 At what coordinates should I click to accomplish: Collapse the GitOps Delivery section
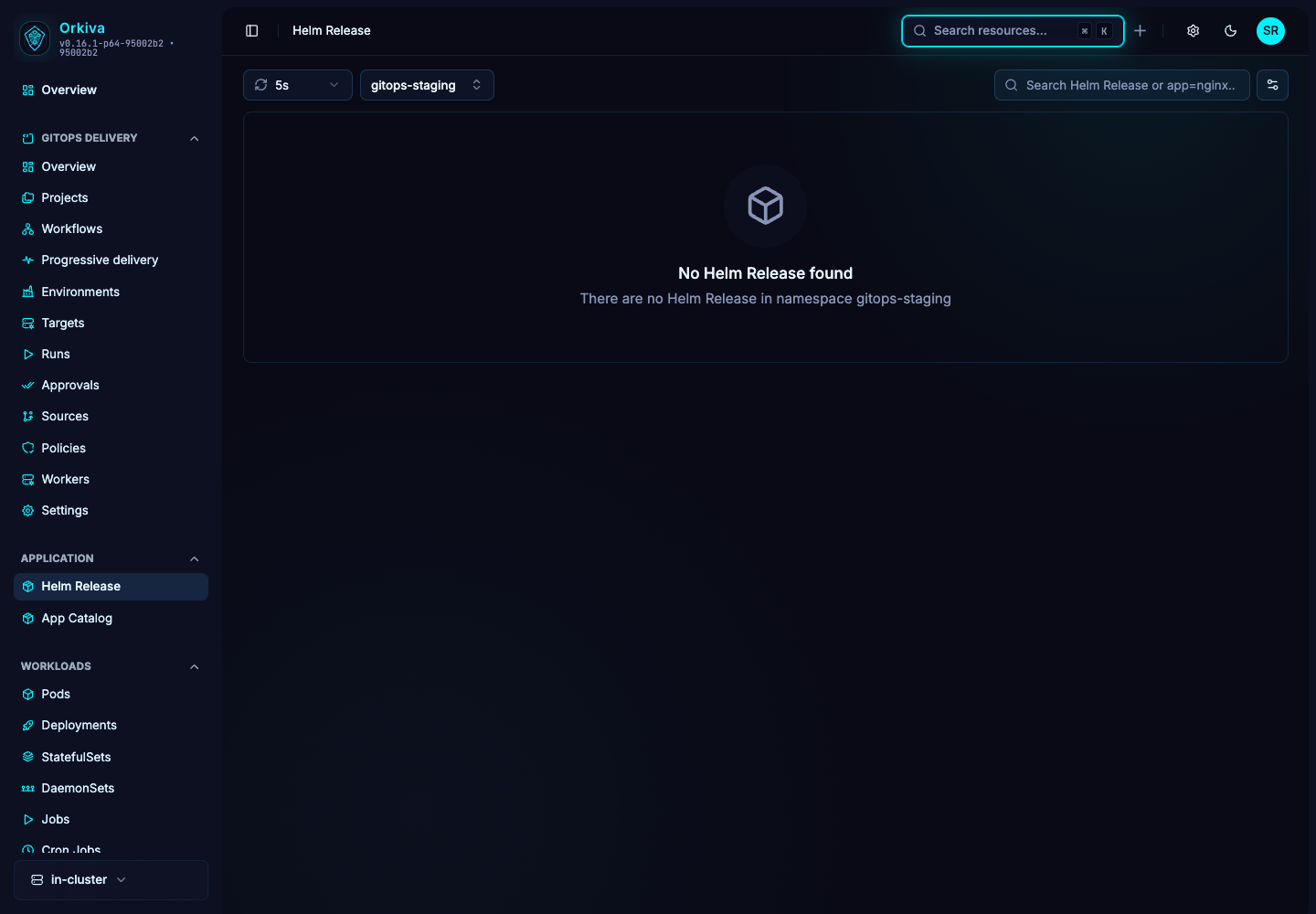(x=195, y=139)
